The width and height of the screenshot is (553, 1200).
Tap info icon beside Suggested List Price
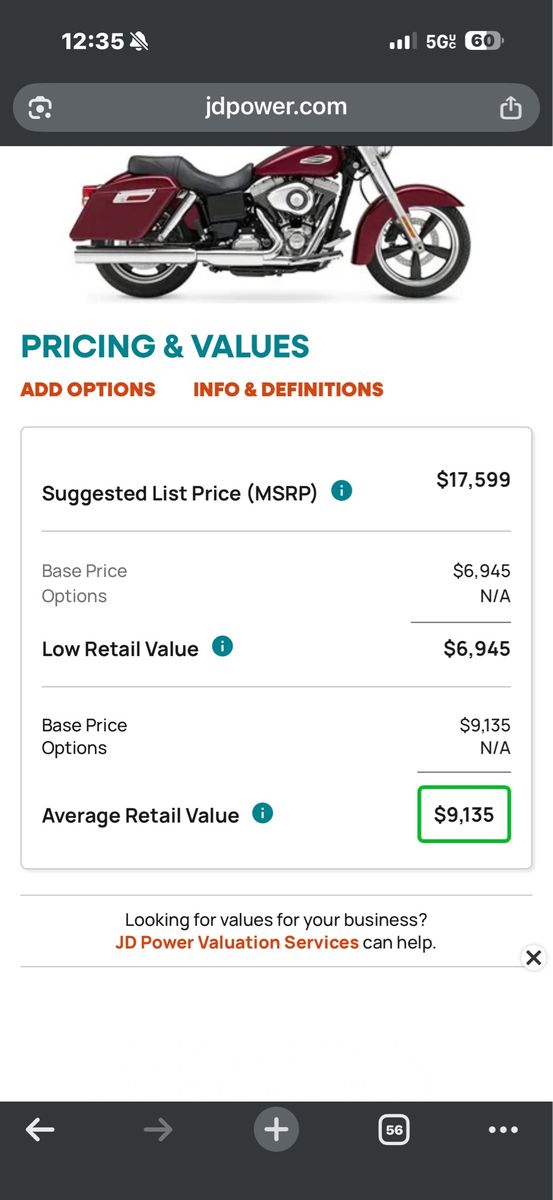pos(341,491)
